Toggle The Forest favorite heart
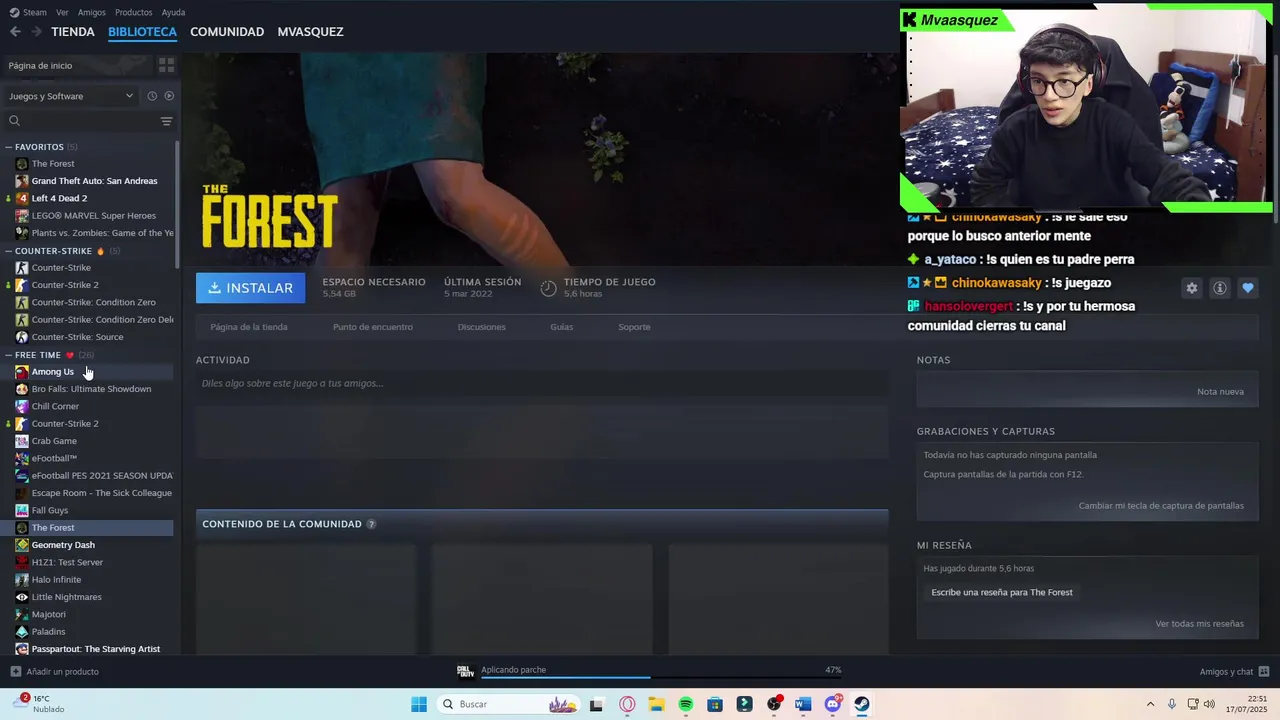The width and height of the screenshot is (1280, 720). point(1247,288)
